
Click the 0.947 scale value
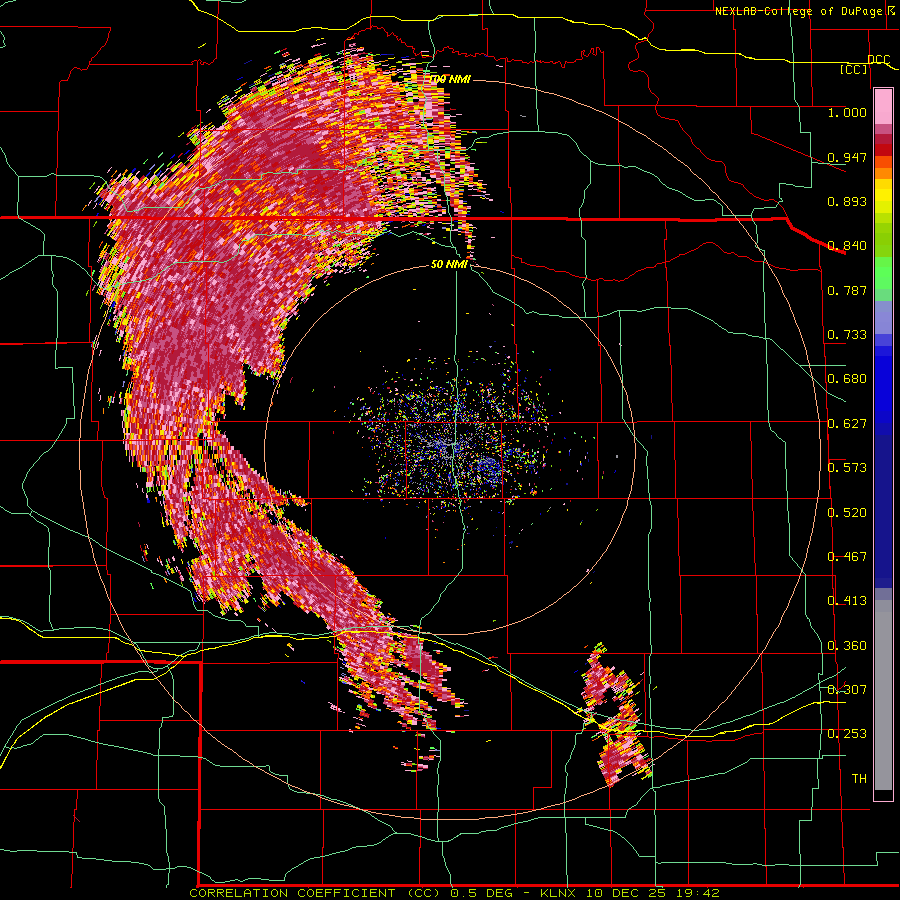tap(847, 157)
